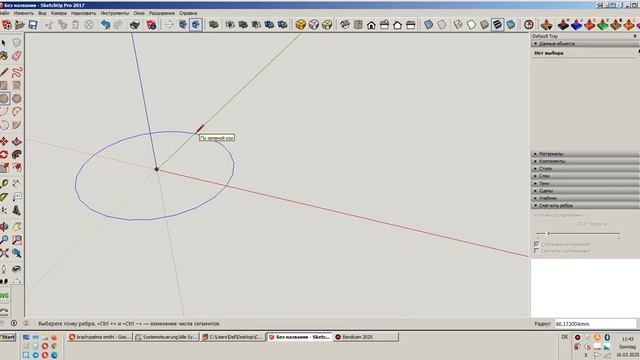The image size is (640, 360).
Task: Activate the Orbit tool
Action: pyautogui.click(x=4, y=227)
